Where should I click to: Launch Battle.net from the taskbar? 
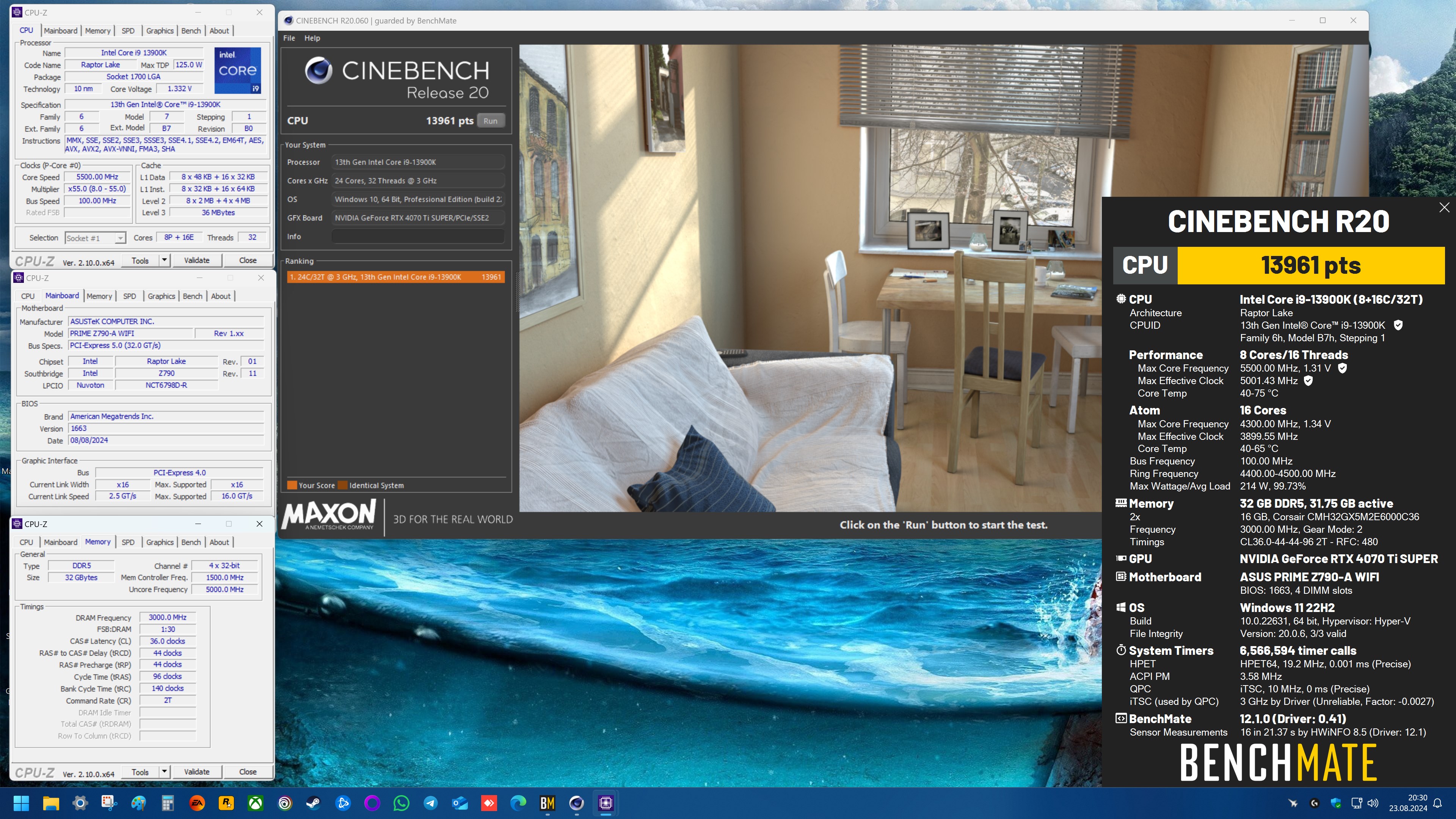click(x=343, y=803)
